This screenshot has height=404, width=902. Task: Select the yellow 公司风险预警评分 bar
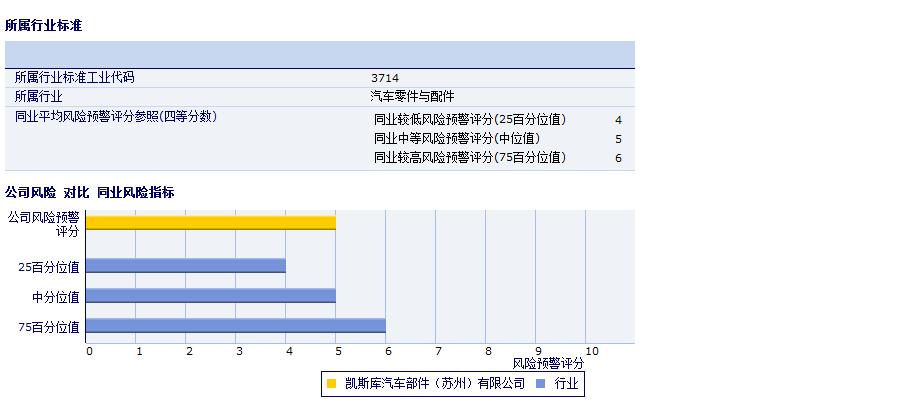pos(210,223)
